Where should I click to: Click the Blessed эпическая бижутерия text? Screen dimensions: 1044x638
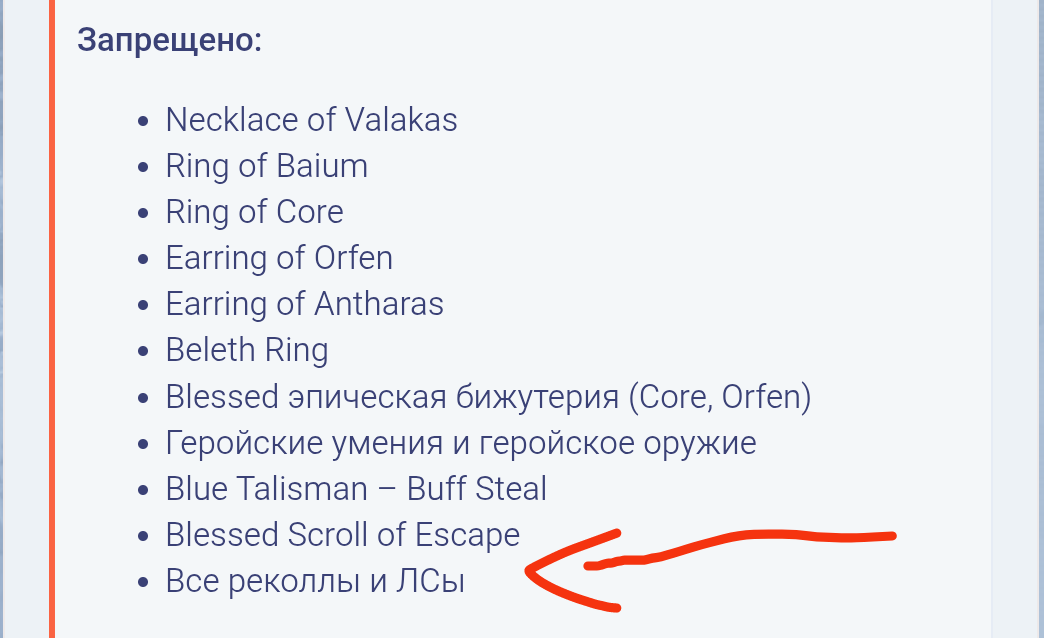coord(393,397)
